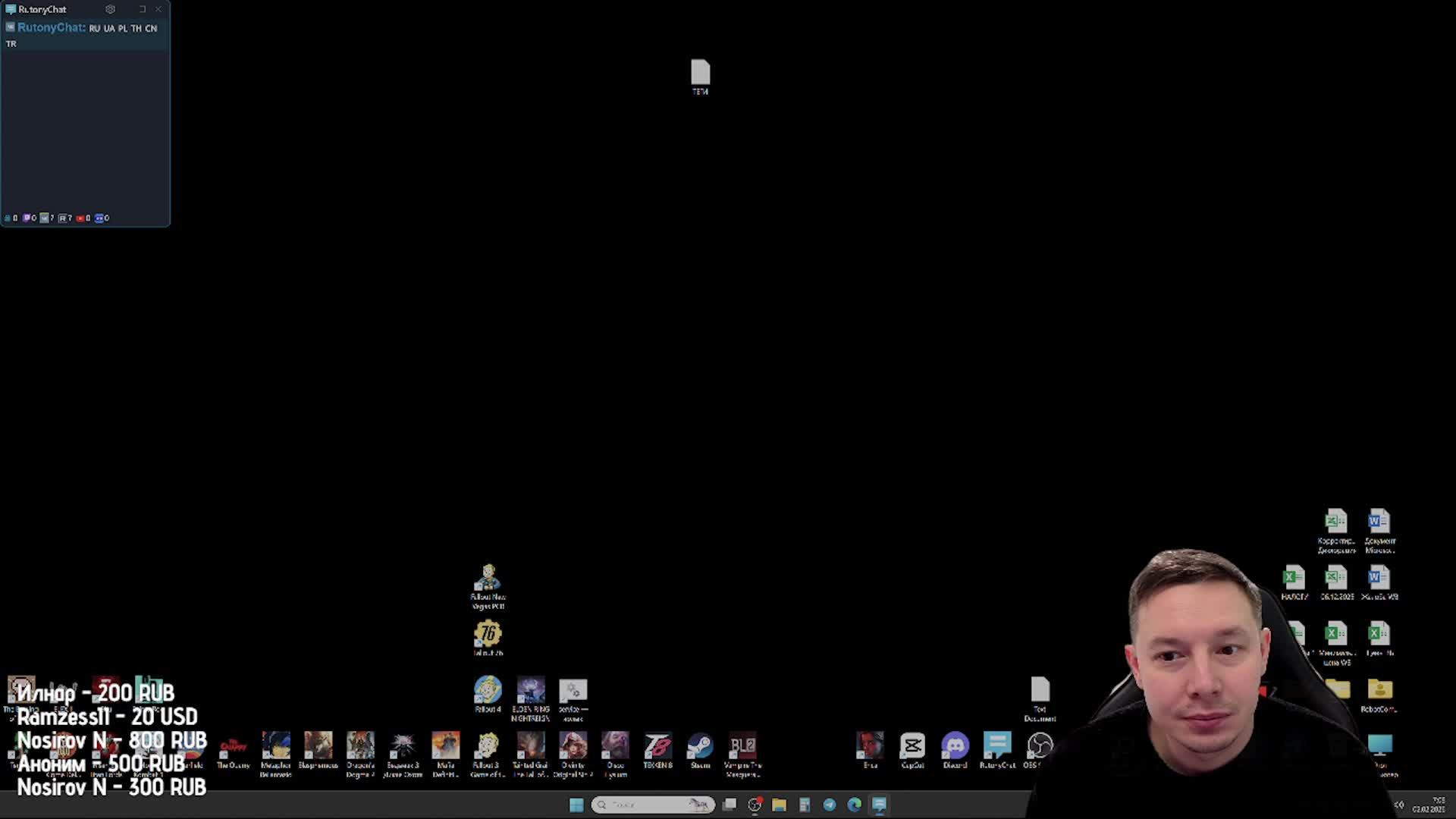
Task: Launch Discord from desktop shortcut
Action: click(x=955, y=747)
